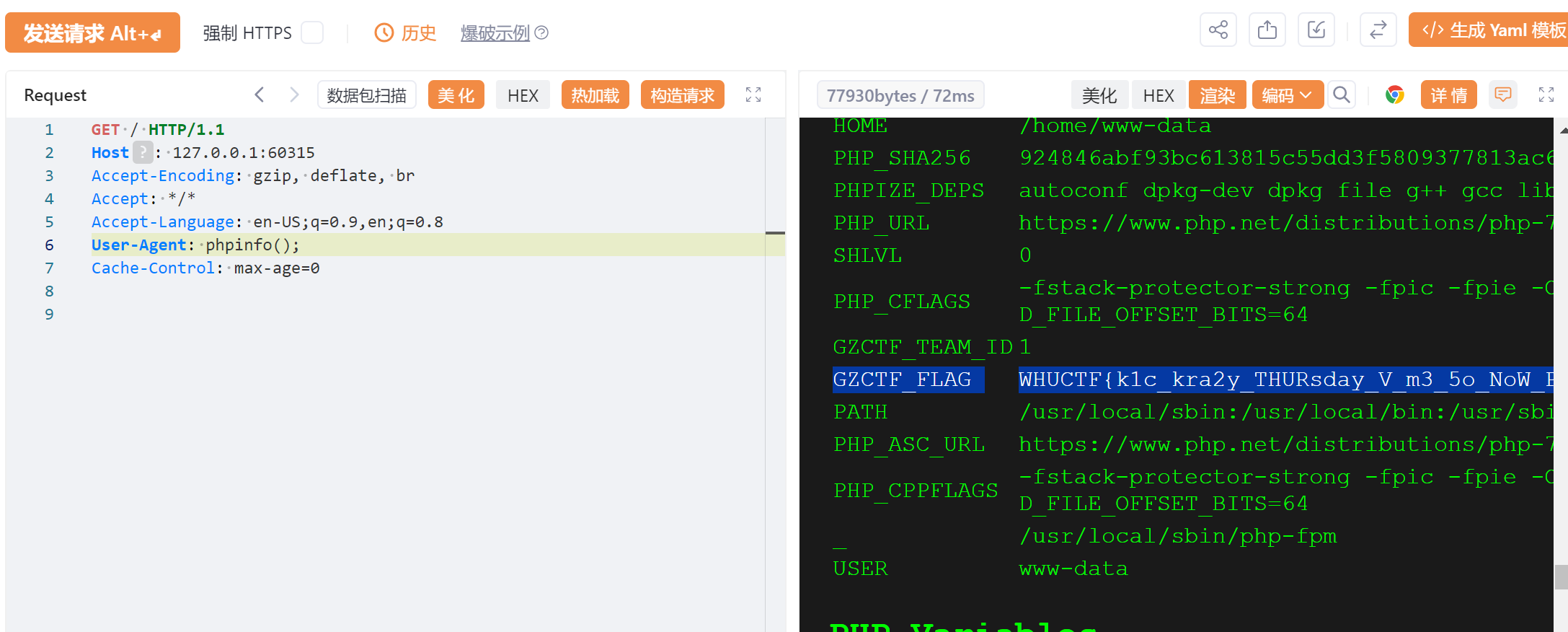Click the comment bubble icon
This screenshot has height=632, width=1568.
[x=1502, y=95]
